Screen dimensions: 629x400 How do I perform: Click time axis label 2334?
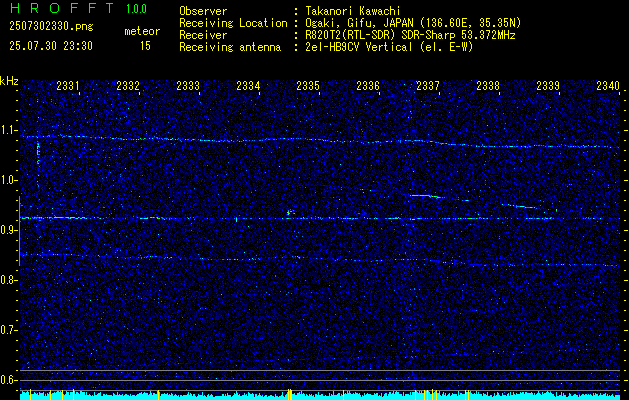pyautogui.click(x=248, y=86)
